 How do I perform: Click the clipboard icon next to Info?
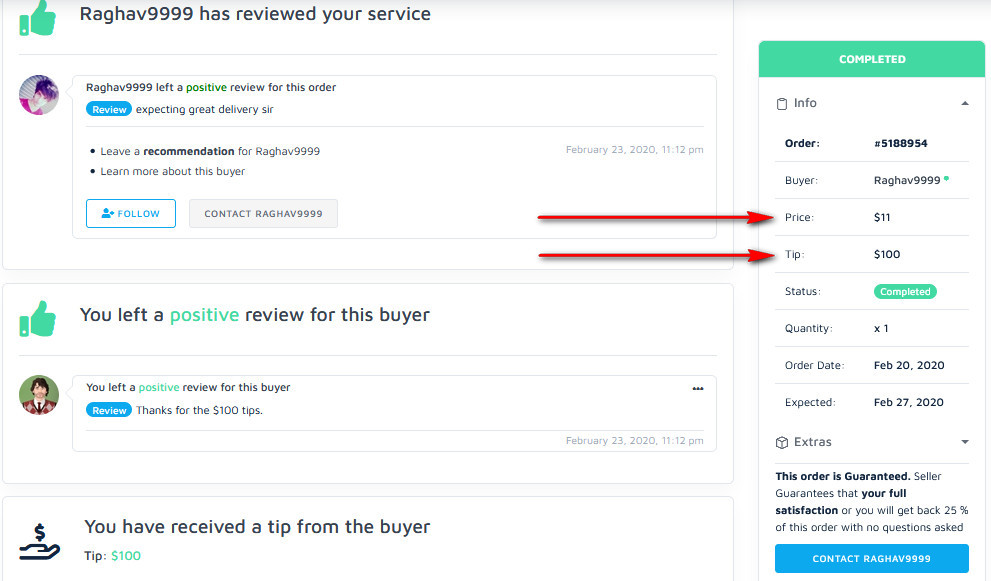pyautogui.click(x=782, y=103)
